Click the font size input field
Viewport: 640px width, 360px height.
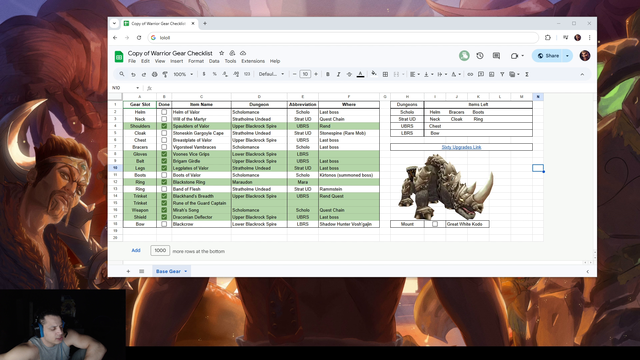[305, 74]
